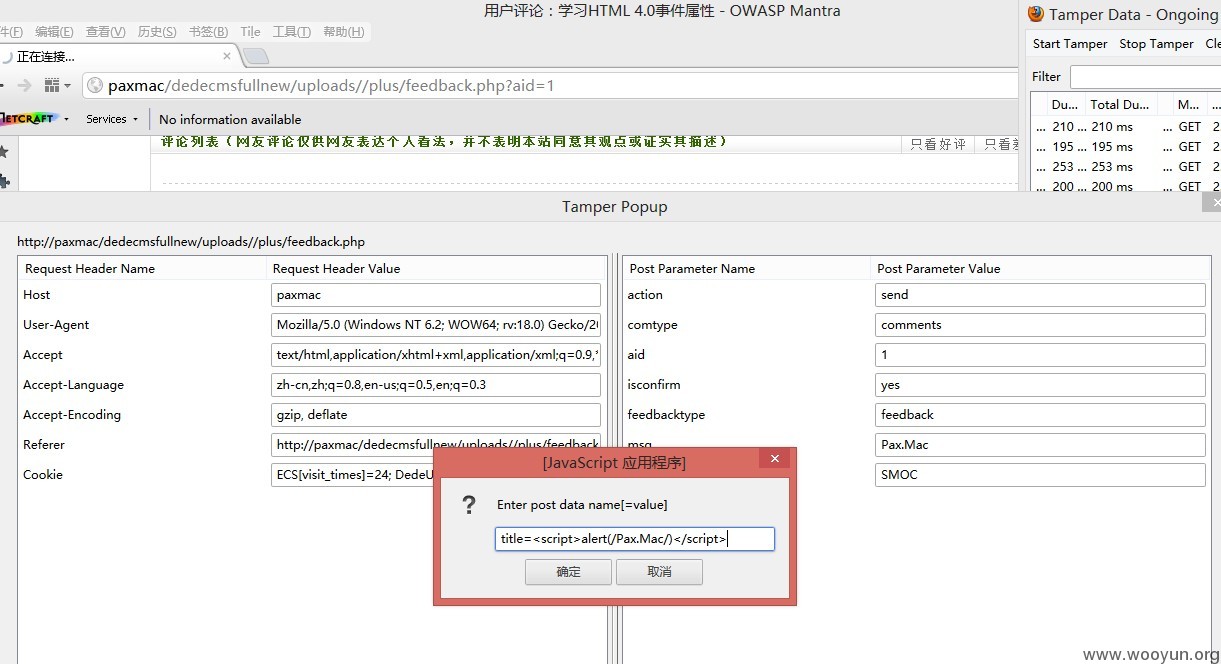Open the 工具(T) menu

[291, 32]
